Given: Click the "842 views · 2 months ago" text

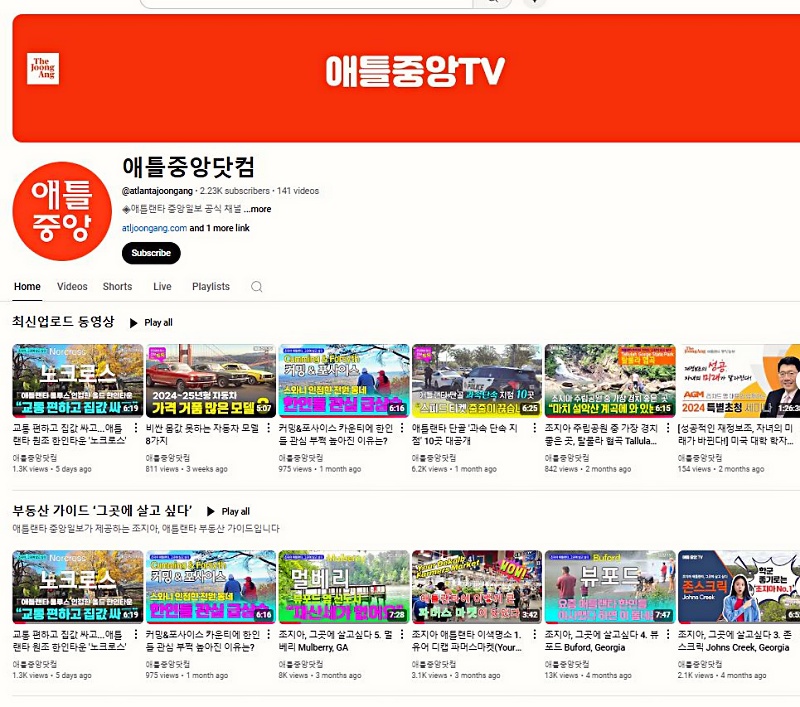Looking at the screenshot, I should tap(588, 469).
